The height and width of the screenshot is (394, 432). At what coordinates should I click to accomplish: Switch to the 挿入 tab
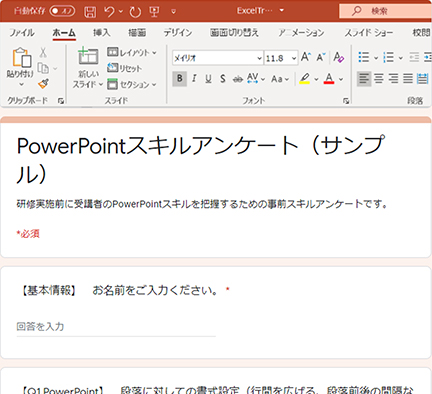click(101, 33)
